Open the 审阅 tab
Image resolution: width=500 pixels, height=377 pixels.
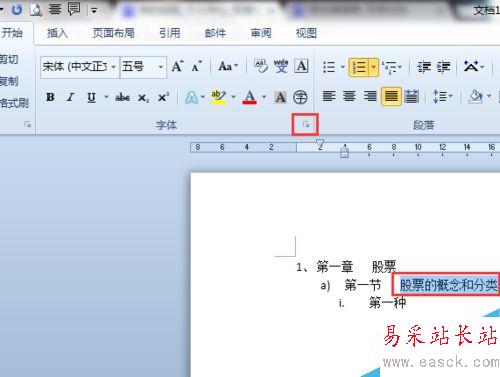[261, 33]
